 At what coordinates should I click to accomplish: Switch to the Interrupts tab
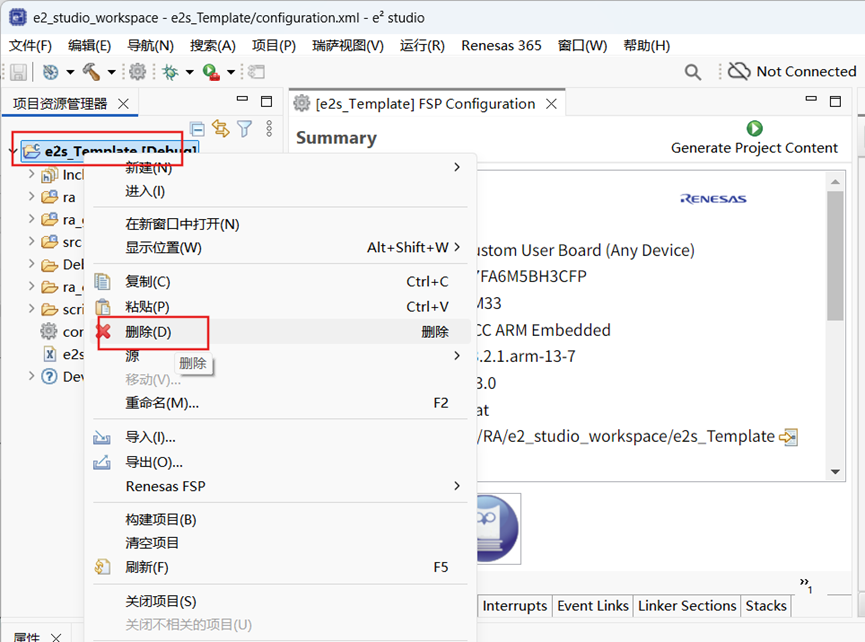point(515,606)
